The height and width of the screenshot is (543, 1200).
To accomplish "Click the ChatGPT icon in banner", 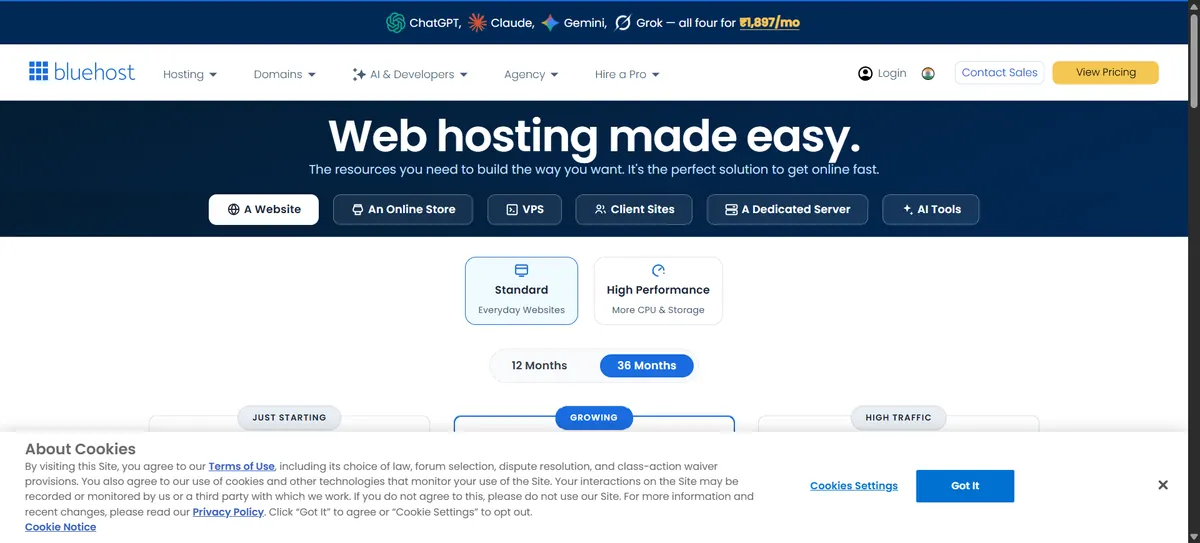I will pyautogui.click(x=395, y=22).
